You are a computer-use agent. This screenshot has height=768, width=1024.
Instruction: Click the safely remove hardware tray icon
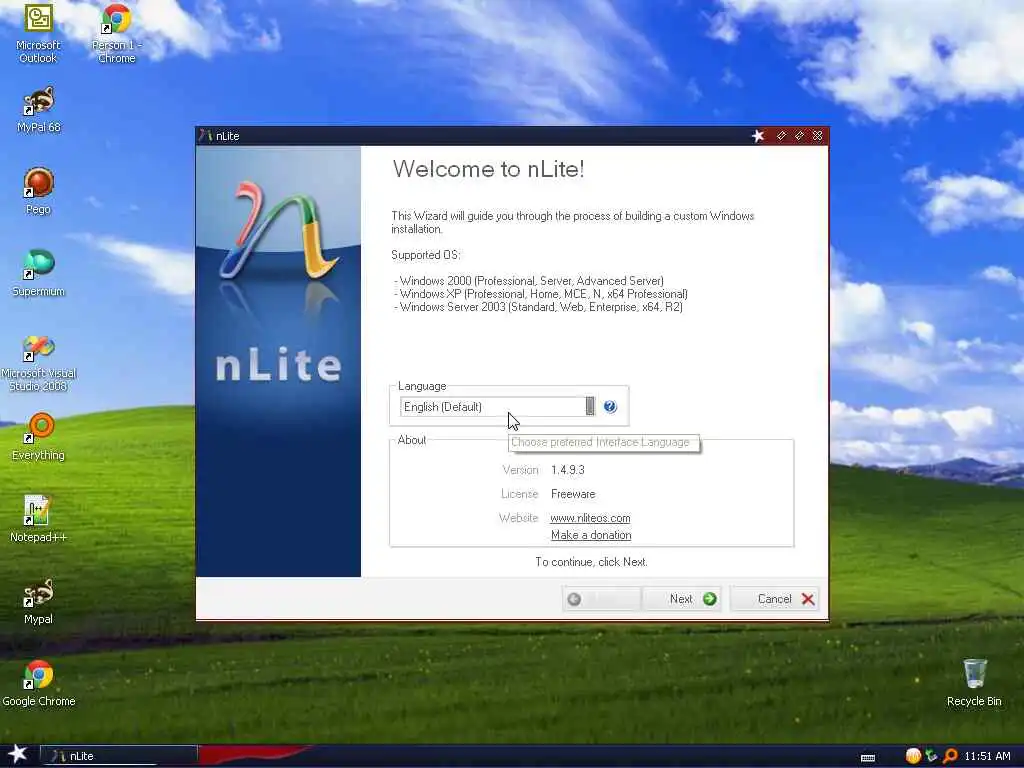pyautogui.click(x=931, y=756)
